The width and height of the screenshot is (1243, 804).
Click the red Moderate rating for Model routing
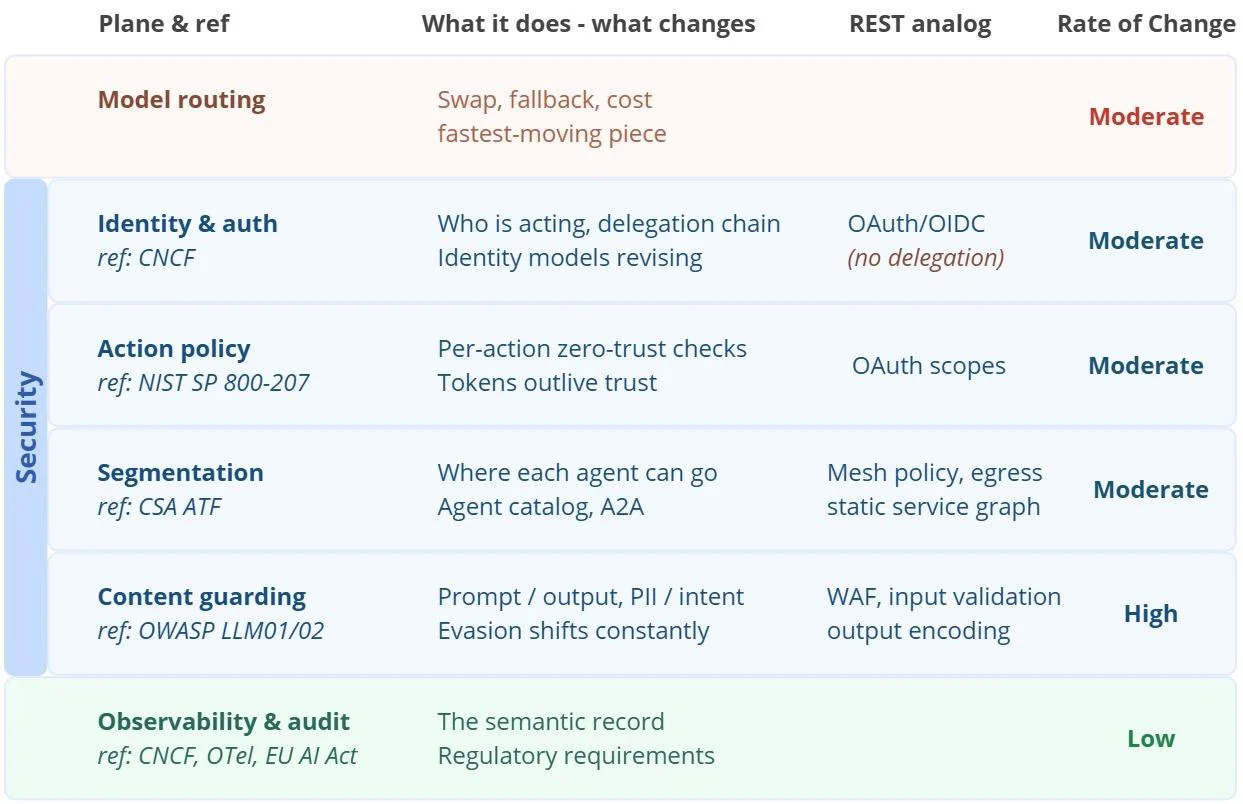coord(1146,117)
